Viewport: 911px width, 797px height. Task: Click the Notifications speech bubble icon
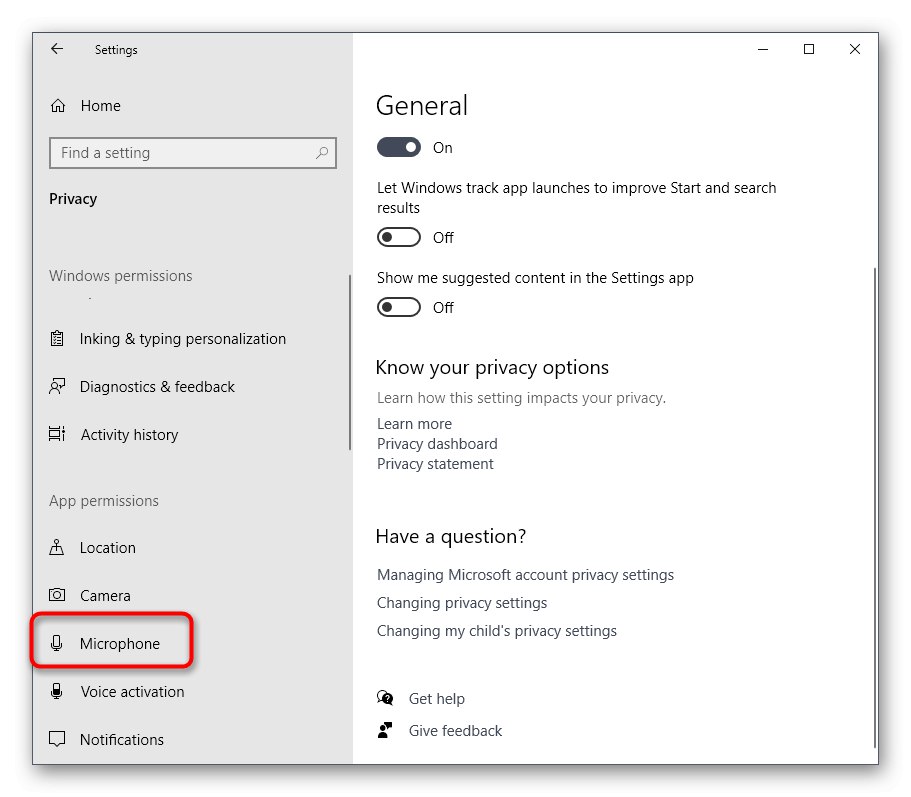[x=58, y=740]
